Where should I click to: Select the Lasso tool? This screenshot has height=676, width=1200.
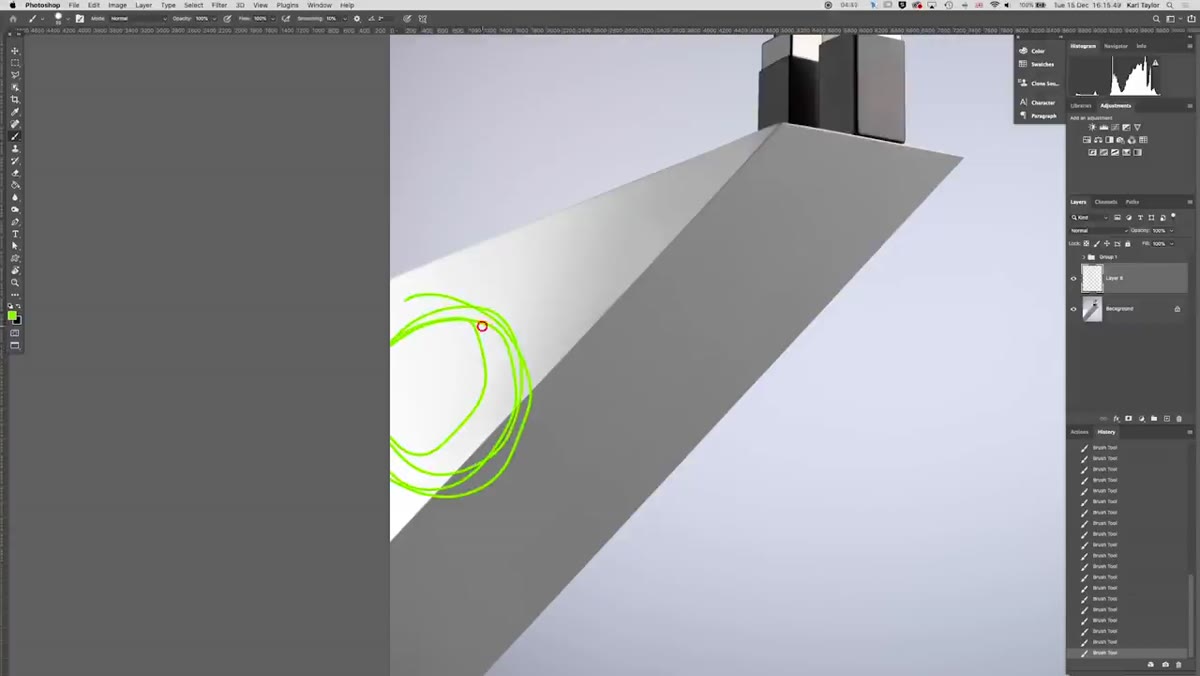click(x=15, y=75)
